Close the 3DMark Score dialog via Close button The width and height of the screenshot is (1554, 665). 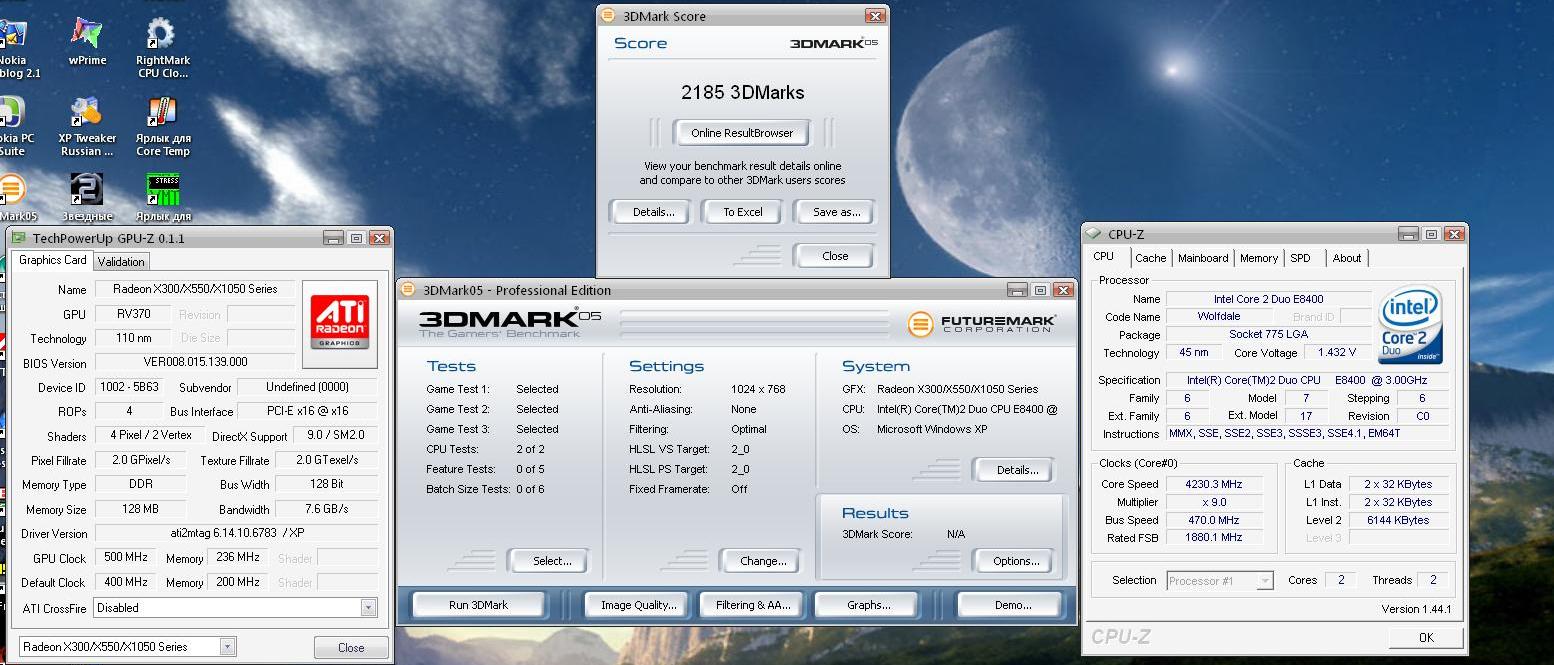835,256
